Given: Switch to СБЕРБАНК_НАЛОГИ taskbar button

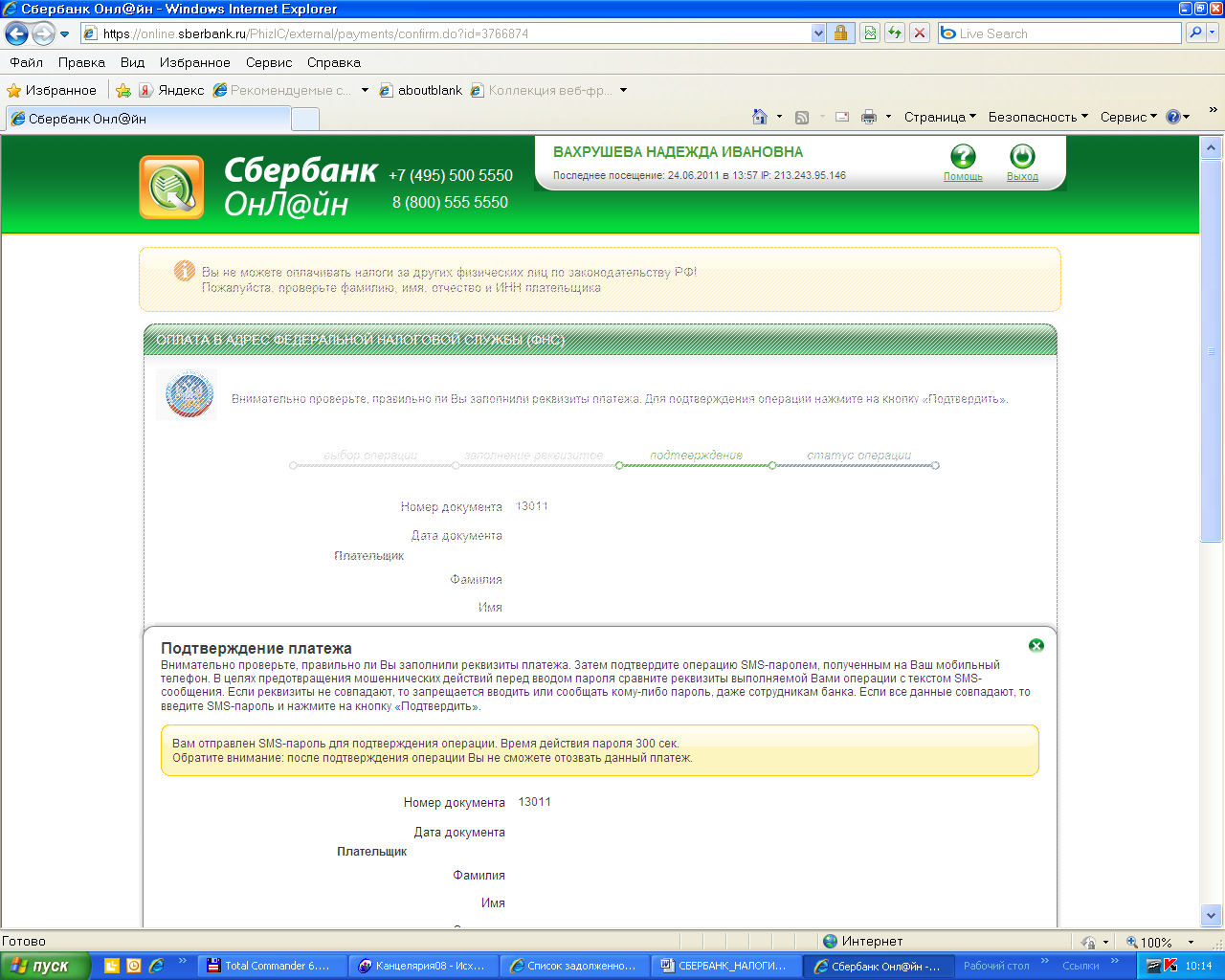Looking at the screenshot, I should 724,966.
